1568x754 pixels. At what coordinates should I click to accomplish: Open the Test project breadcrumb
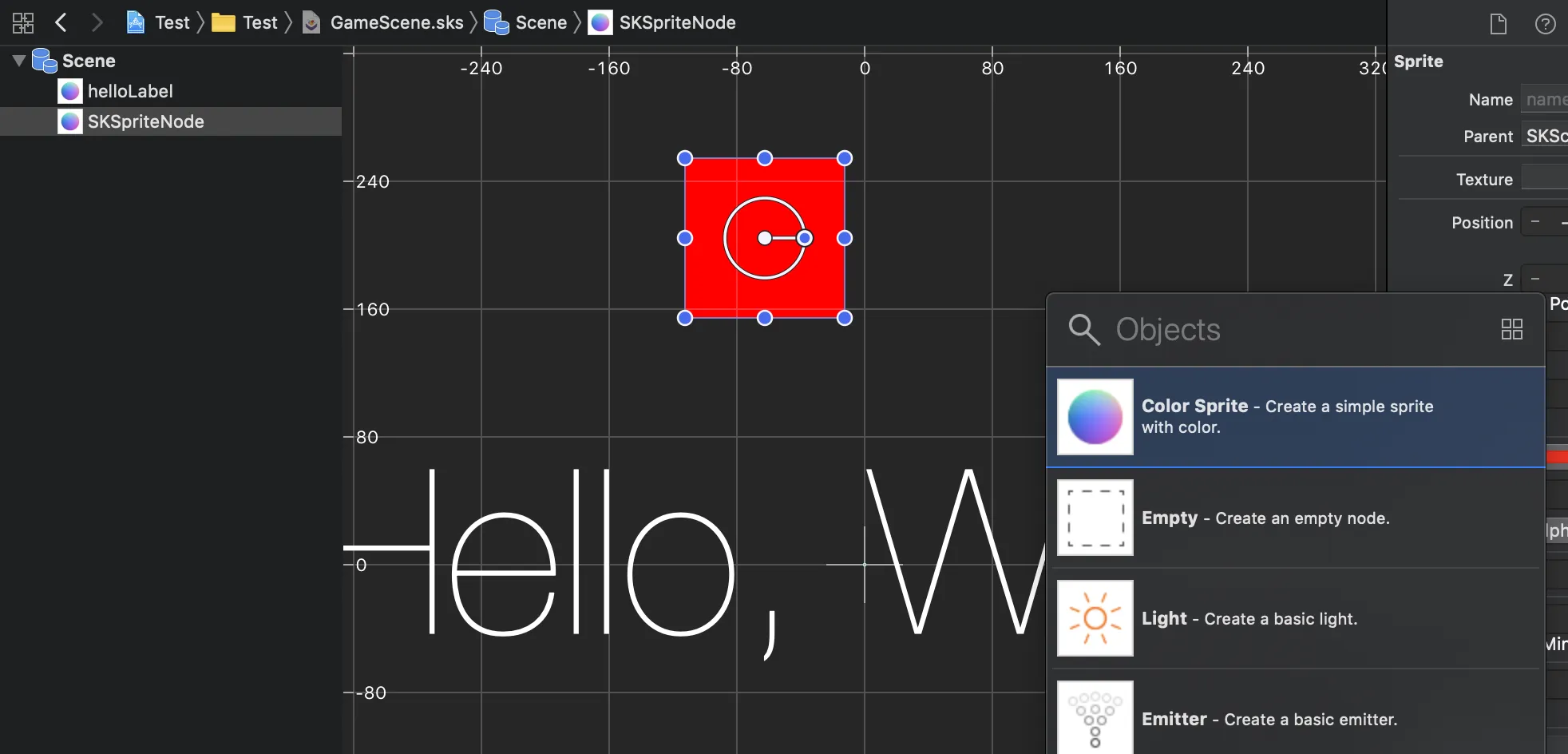coord(158,22)
